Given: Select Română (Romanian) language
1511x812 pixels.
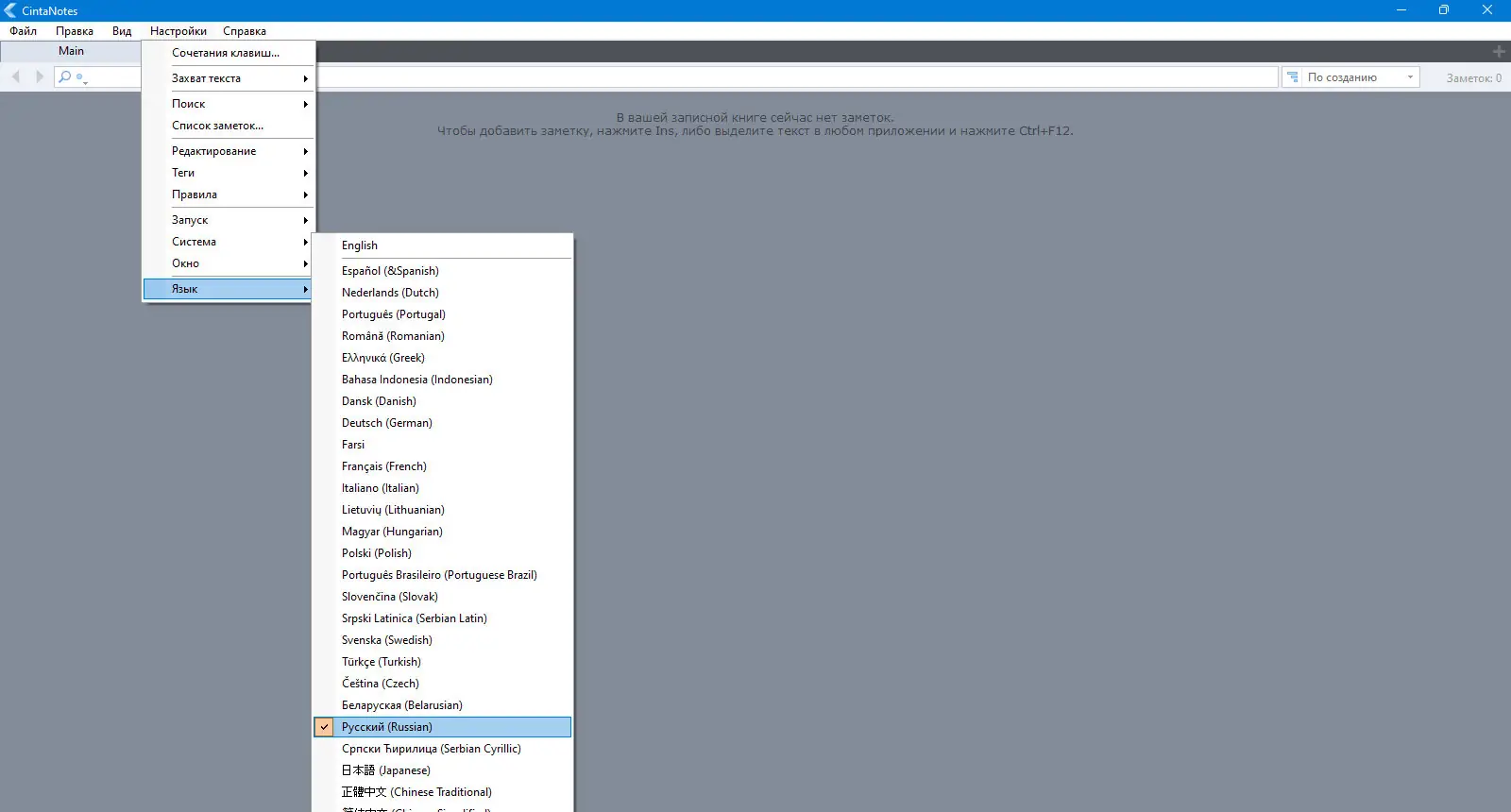Looking at the screenshot, I should [x=442, y=336].
